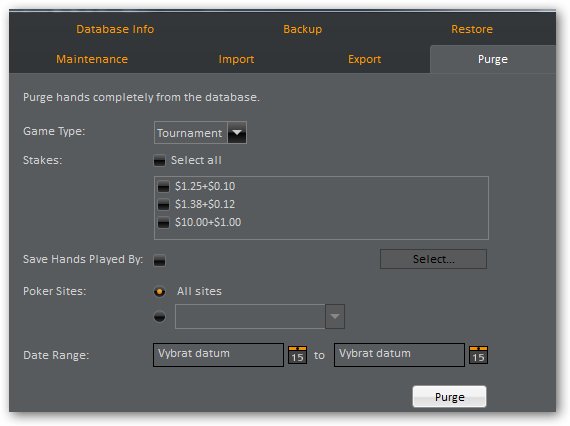
Task: Expand the Game Type Tournament dropdown
Action: tap(237, 133)
